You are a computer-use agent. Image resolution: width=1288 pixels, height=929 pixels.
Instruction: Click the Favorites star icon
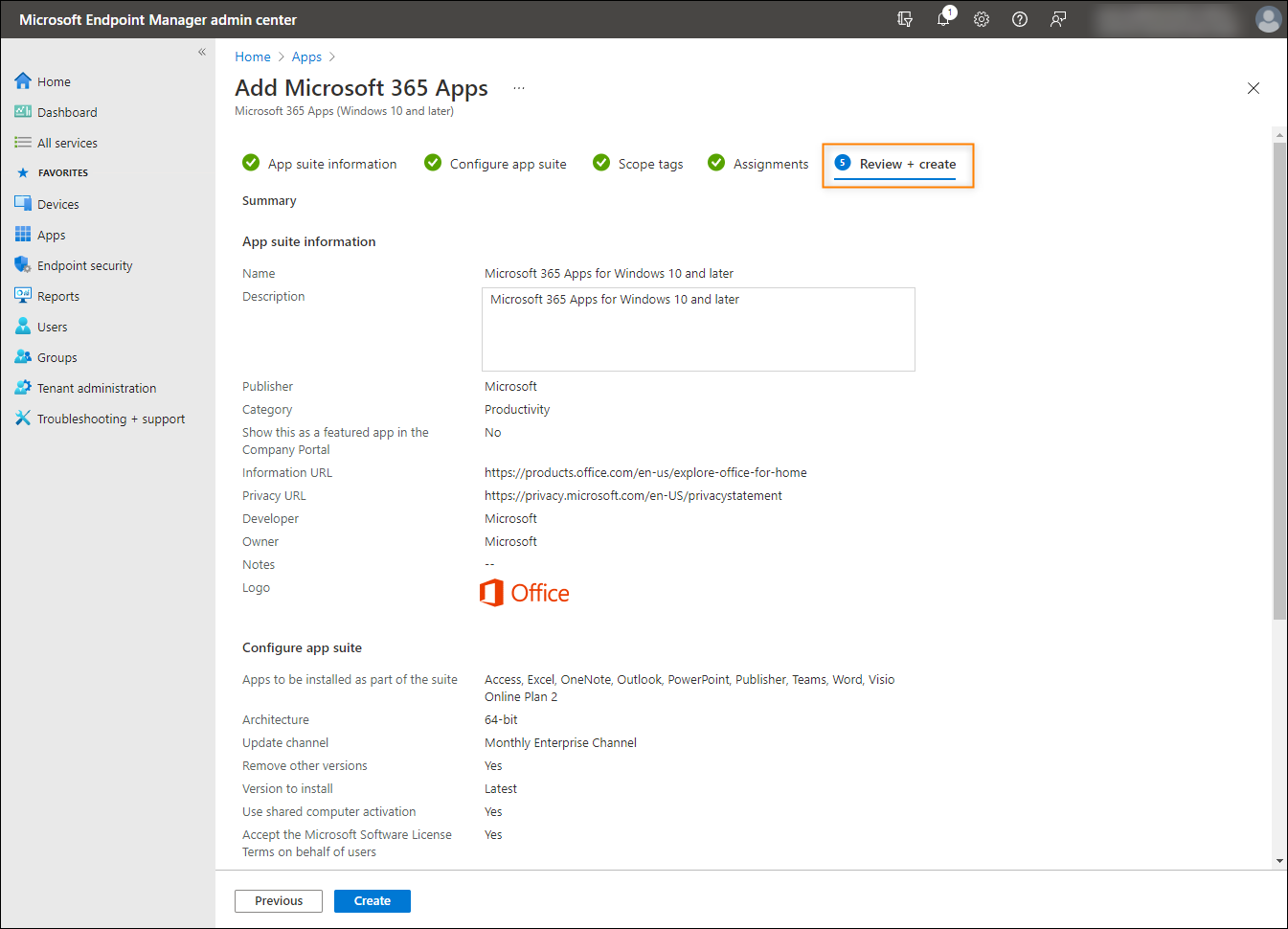(x=23, y=173)
